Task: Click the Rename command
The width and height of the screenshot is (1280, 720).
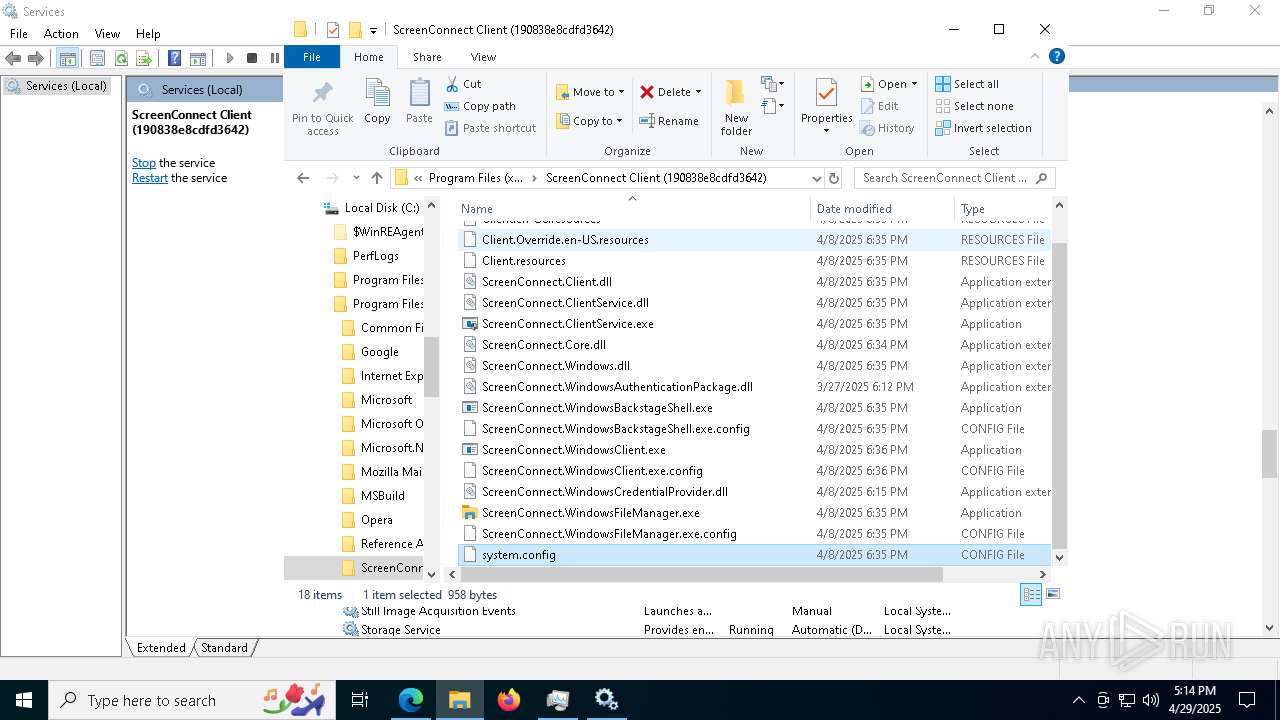Action: point(669,121)
